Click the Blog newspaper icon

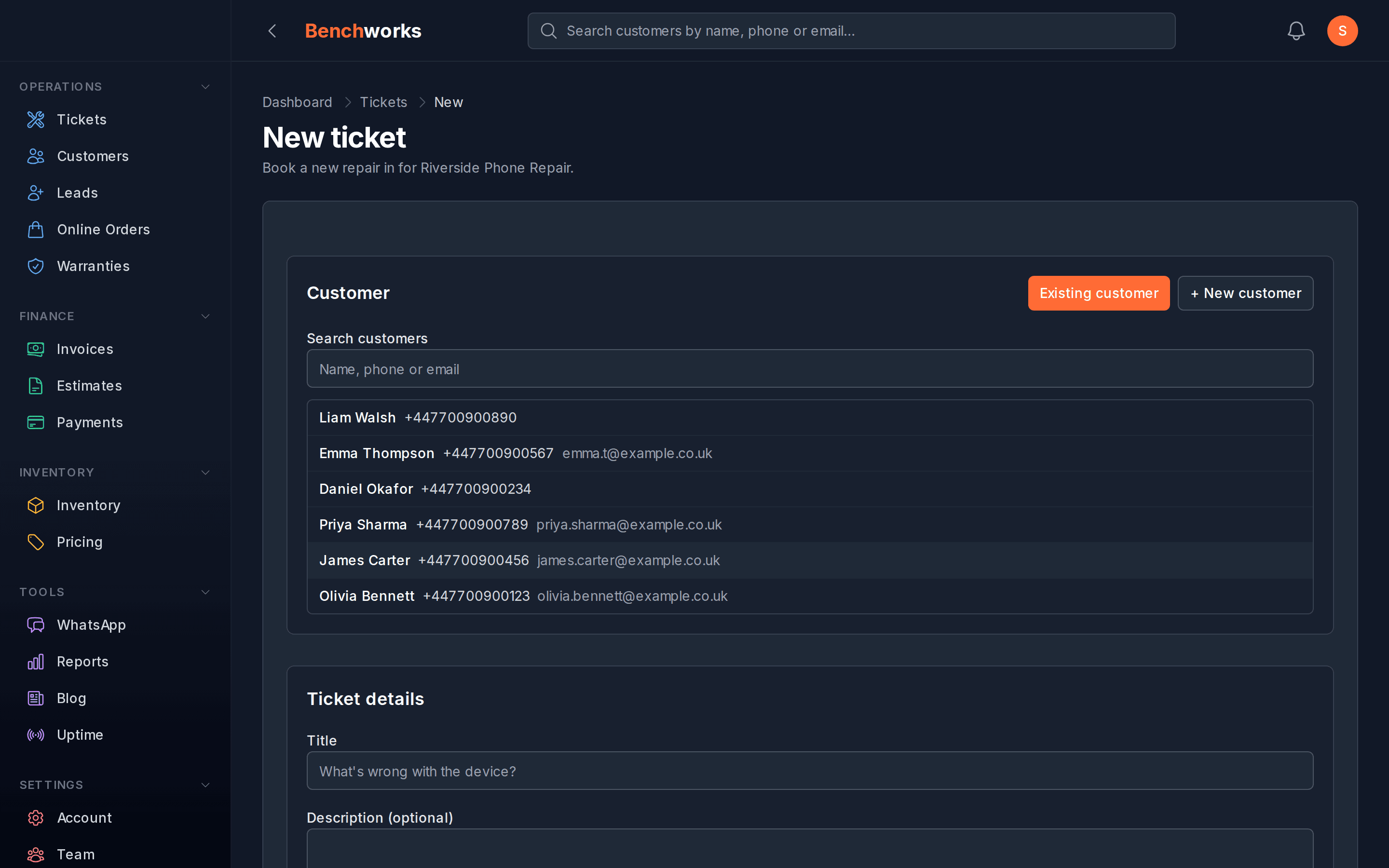coord(36,698)
